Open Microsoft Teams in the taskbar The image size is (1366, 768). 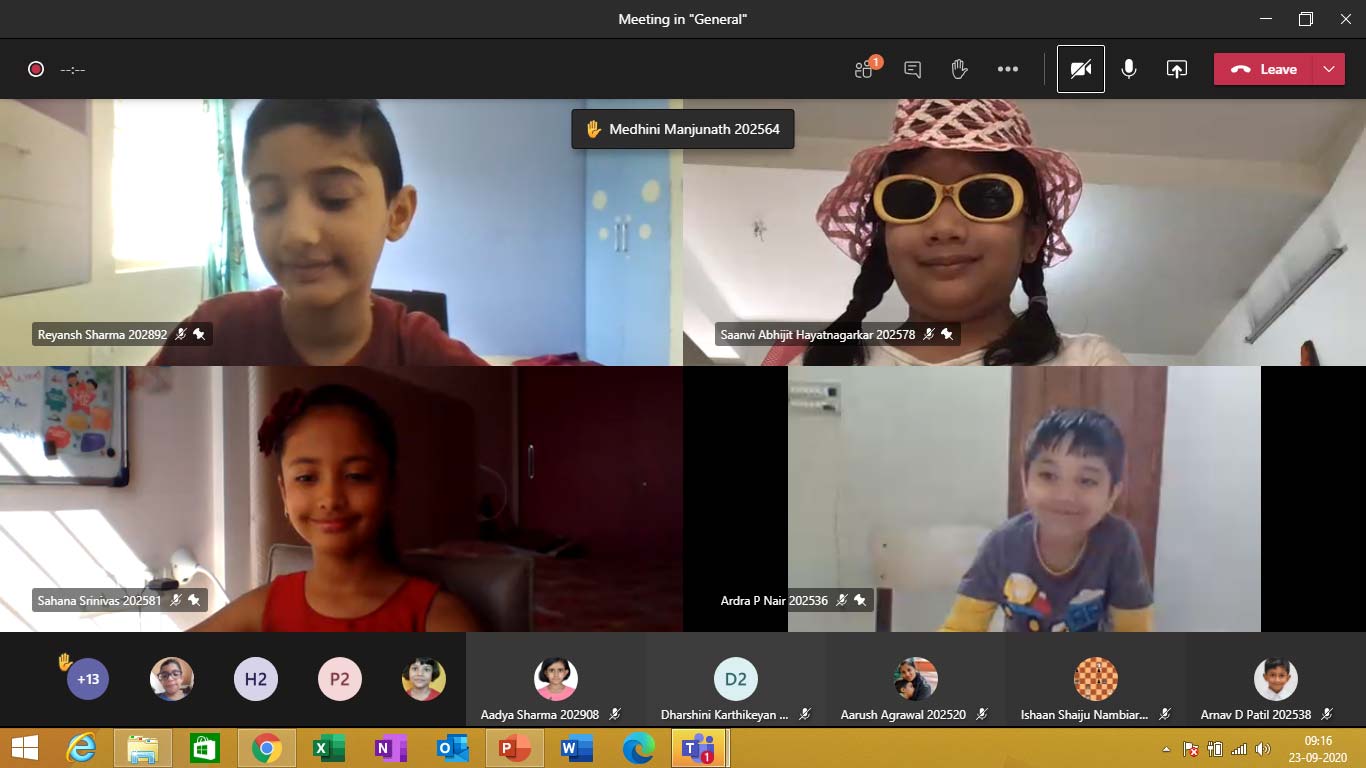coord(698,748)
